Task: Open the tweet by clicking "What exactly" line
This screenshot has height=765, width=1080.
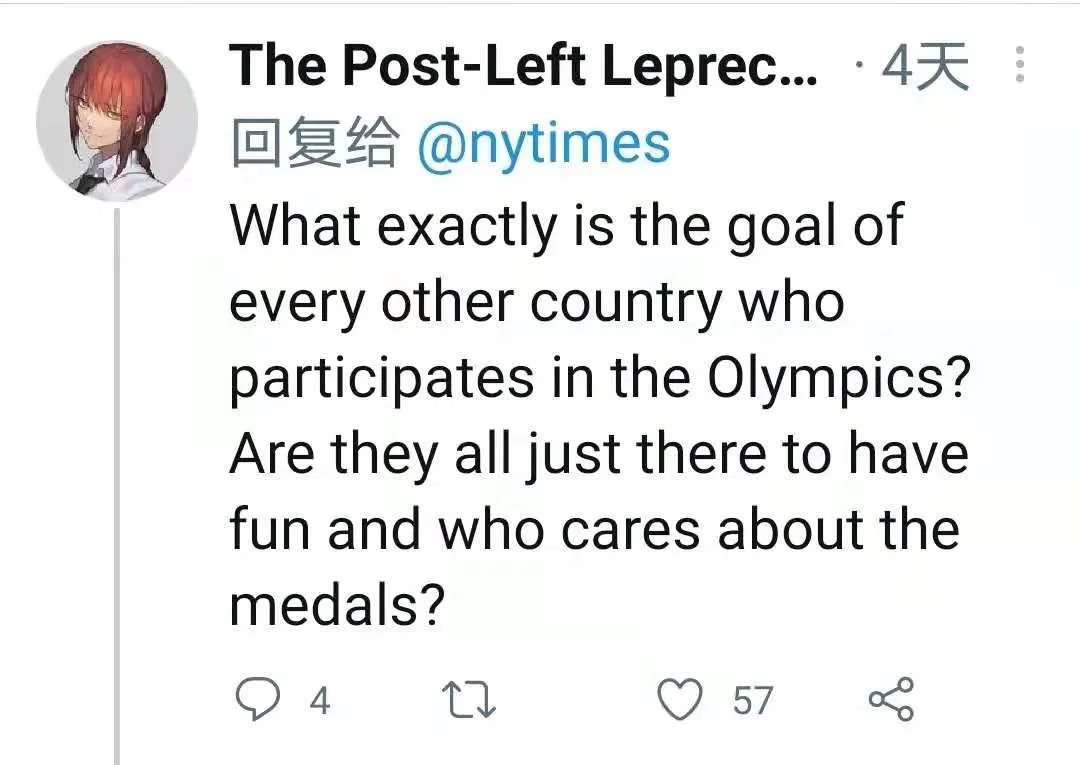Action: (x=566, y=226)
